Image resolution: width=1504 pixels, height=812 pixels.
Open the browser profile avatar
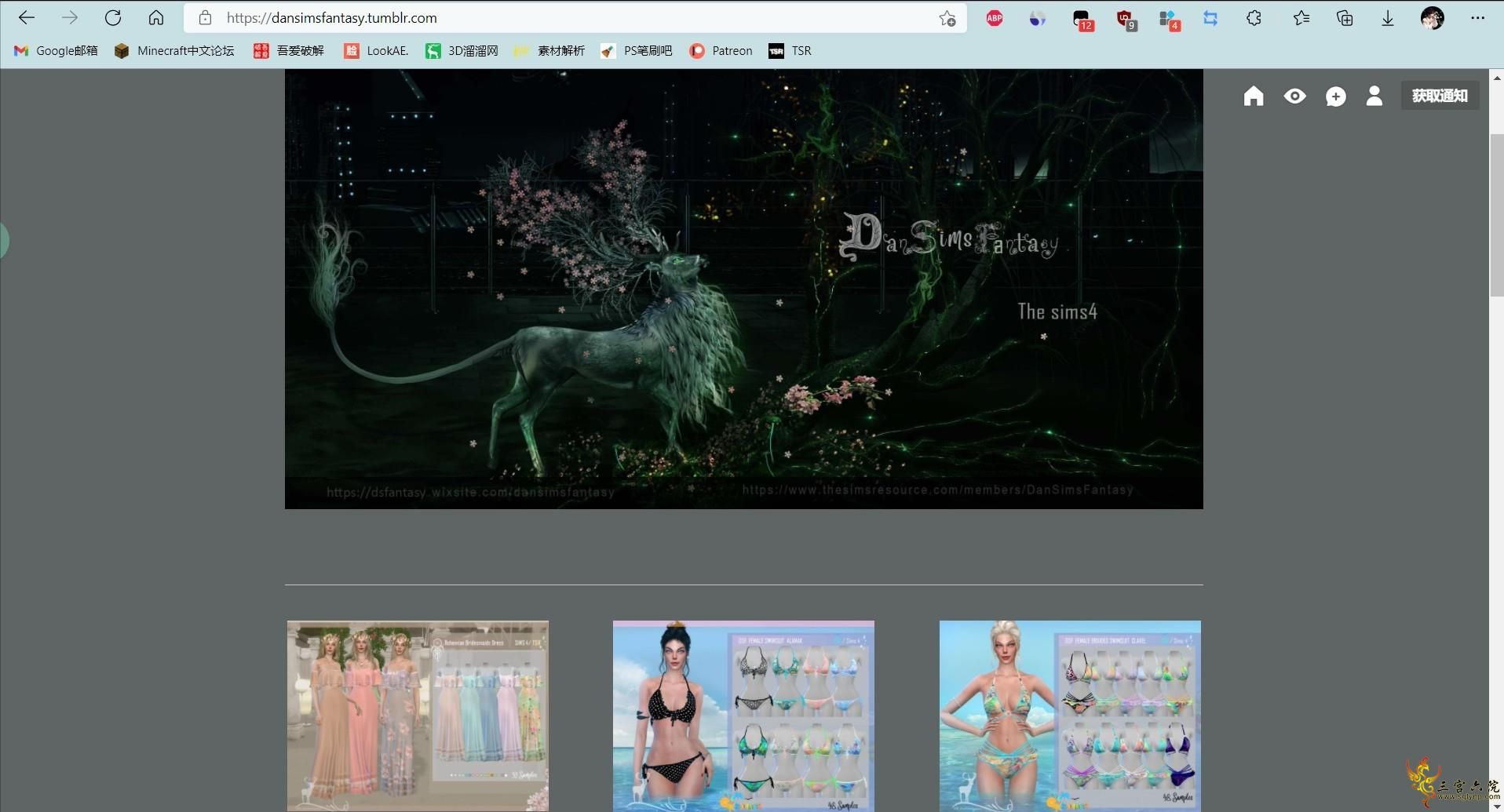click(x=1433, y=18)
